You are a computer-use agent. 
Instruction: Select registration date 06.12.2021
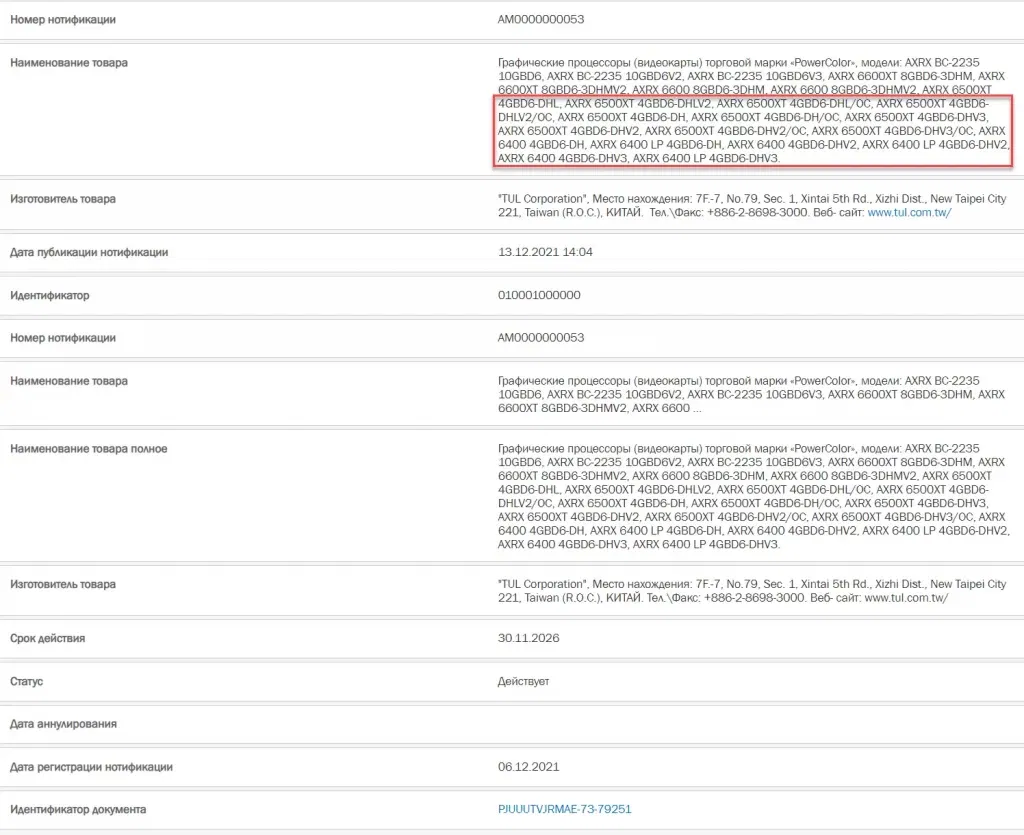coord(528,766)
